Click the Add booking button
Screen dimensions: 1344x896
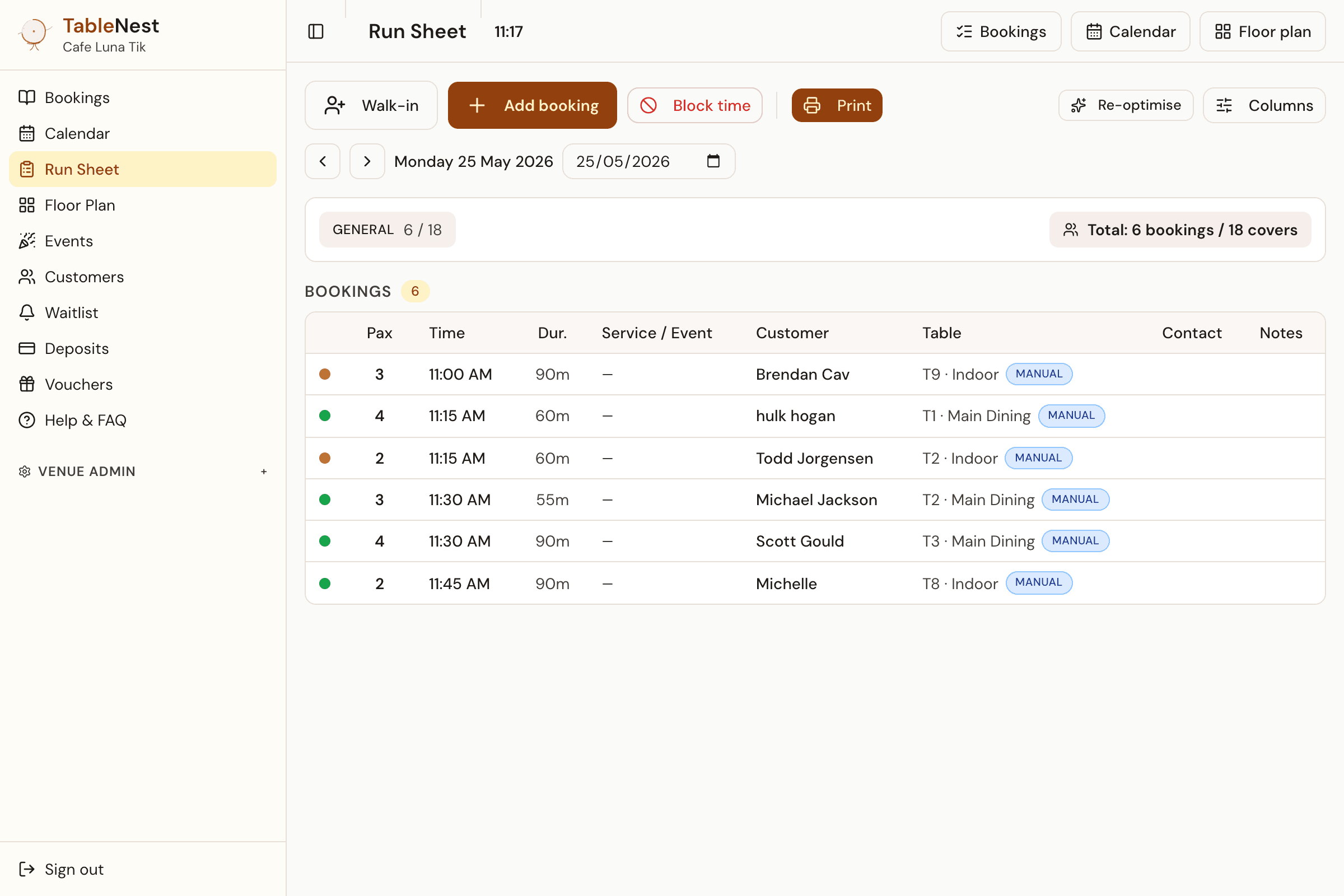coord(533,105)
